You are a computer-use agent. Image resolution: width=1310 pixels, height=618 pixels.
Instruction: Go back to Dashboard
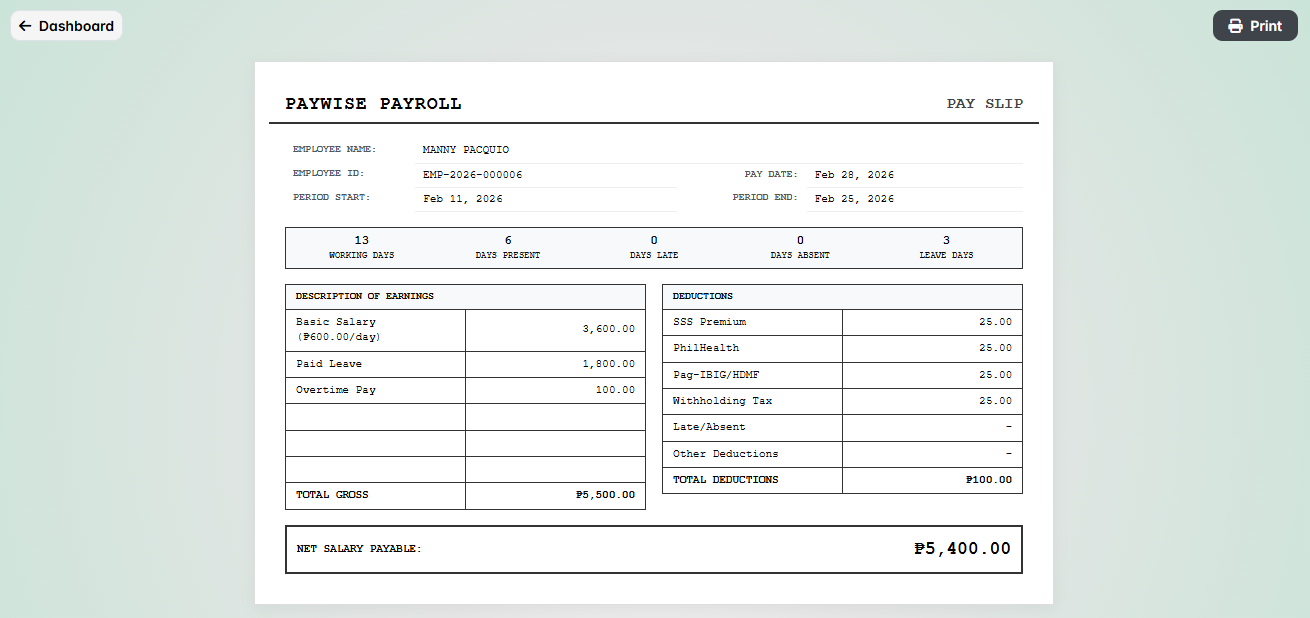[x=66, y=26]
